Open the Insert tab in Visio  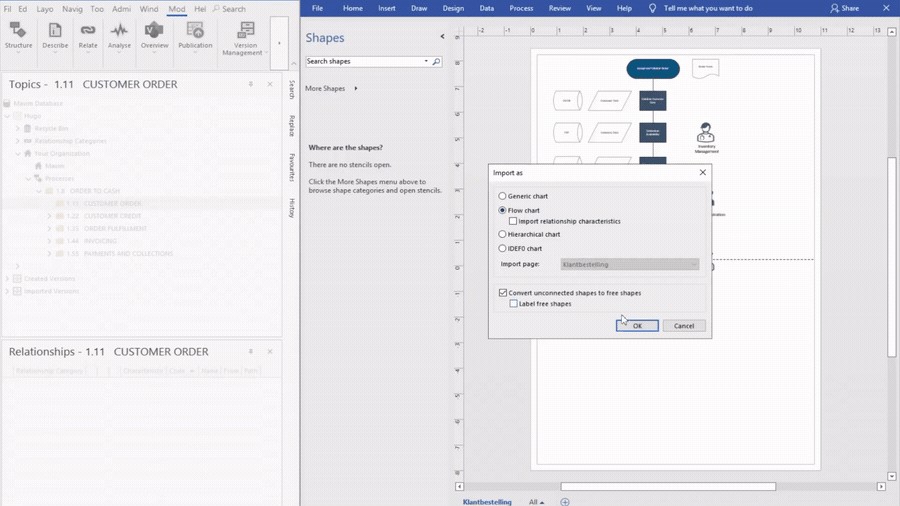[387, 8]
